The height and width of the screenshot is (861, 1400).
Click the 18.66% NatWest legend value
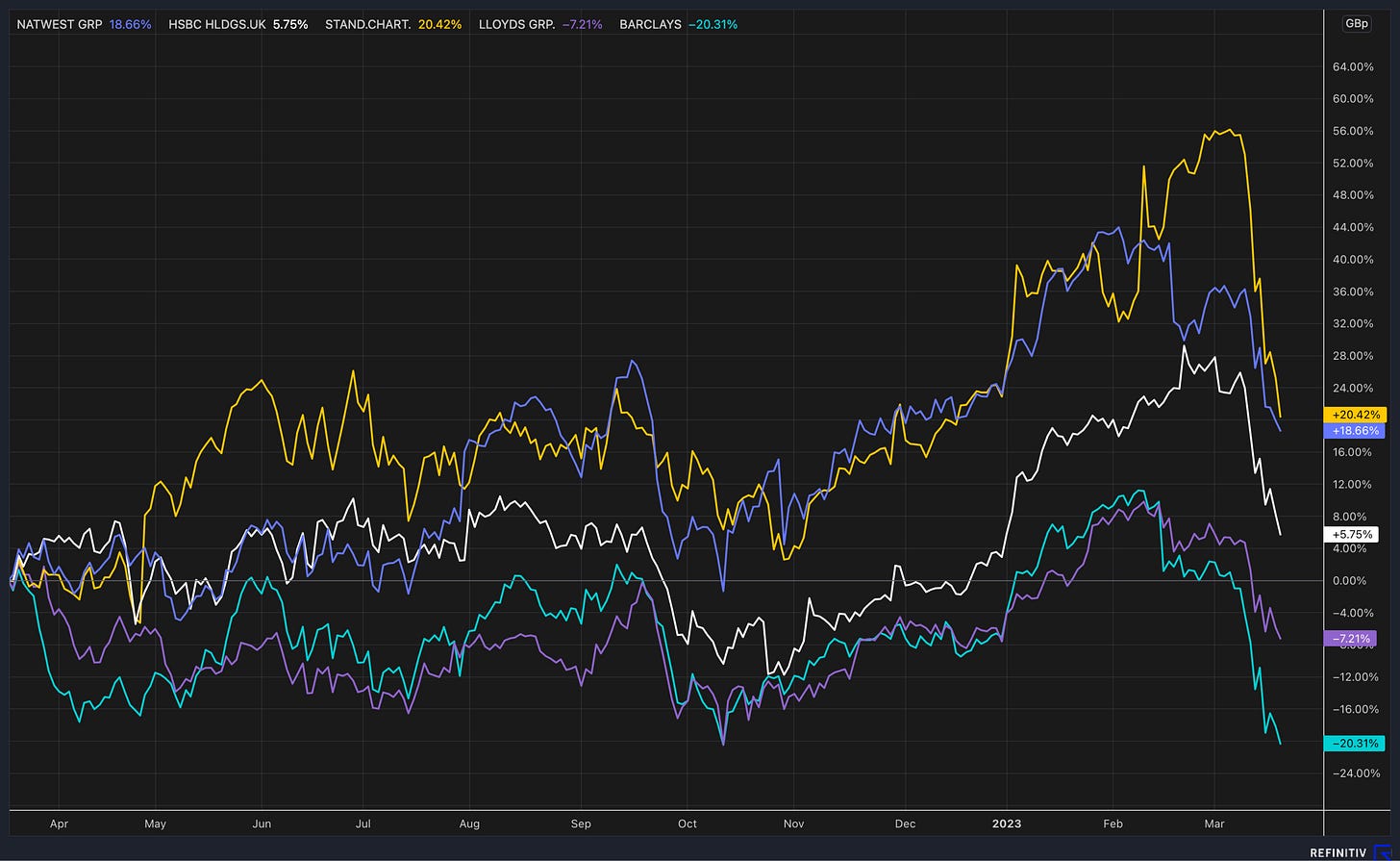133,24
